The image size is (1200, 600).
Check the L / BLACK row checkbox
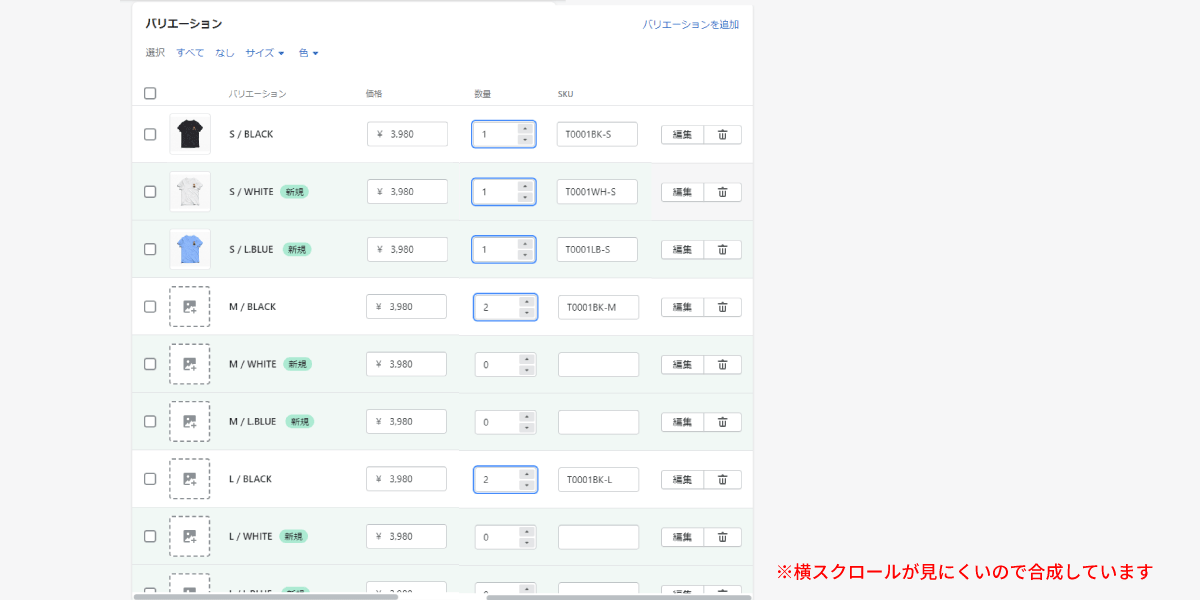point(150,479)
